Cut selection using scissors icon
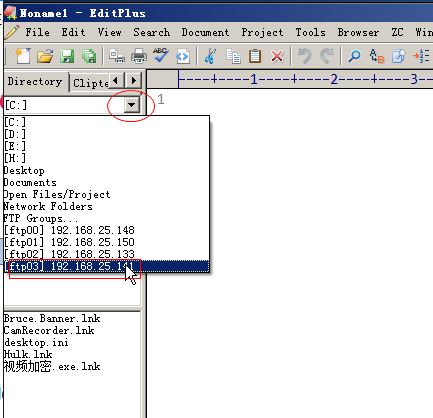This screenshot has height=418, width=433. [x=210, y=56]
